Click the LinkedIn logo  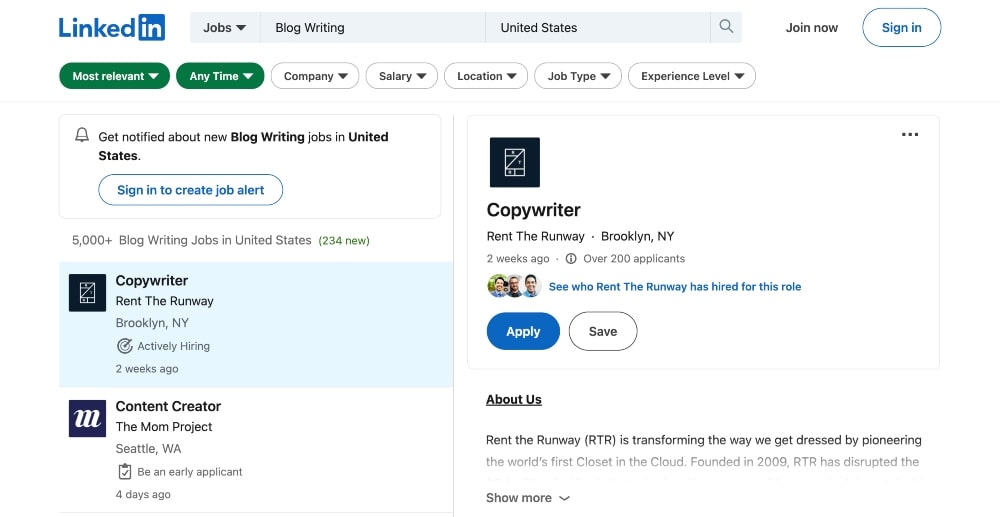point(112,27)
